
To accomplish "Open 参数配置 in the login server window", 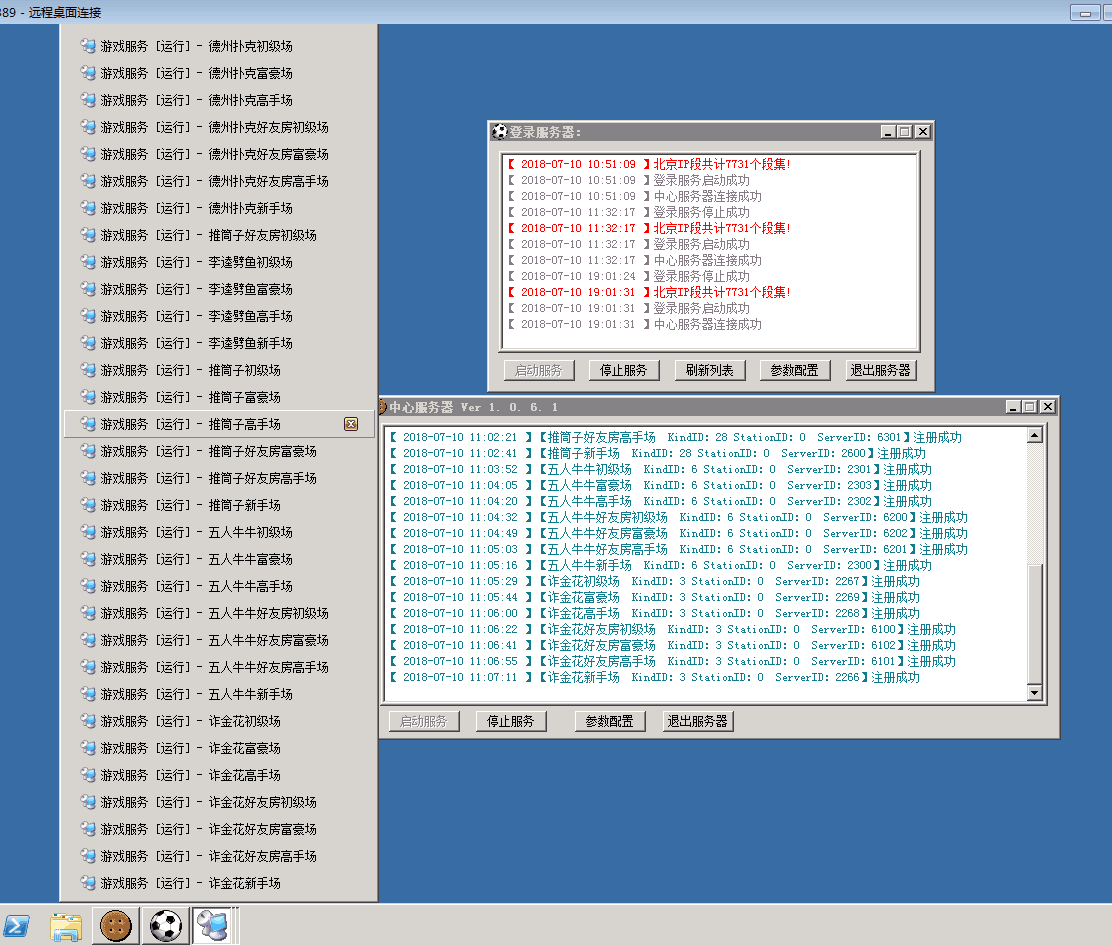I will click(795, 370).
